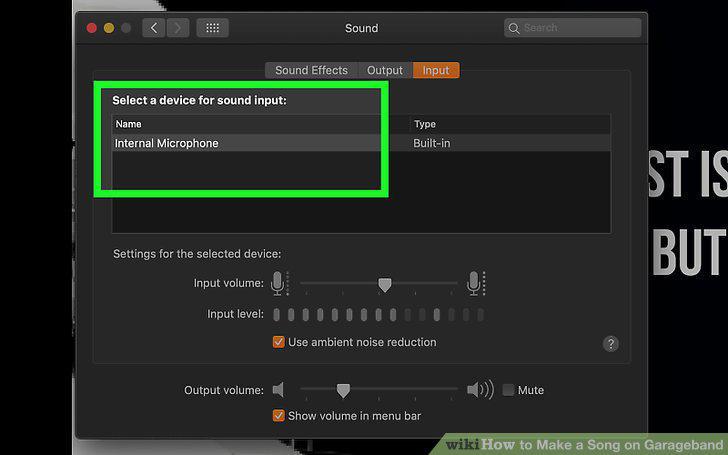Viewport: 728px width, 455px height.
Task: Uncheck Show volume in menu bar
Action: (279, 416)
